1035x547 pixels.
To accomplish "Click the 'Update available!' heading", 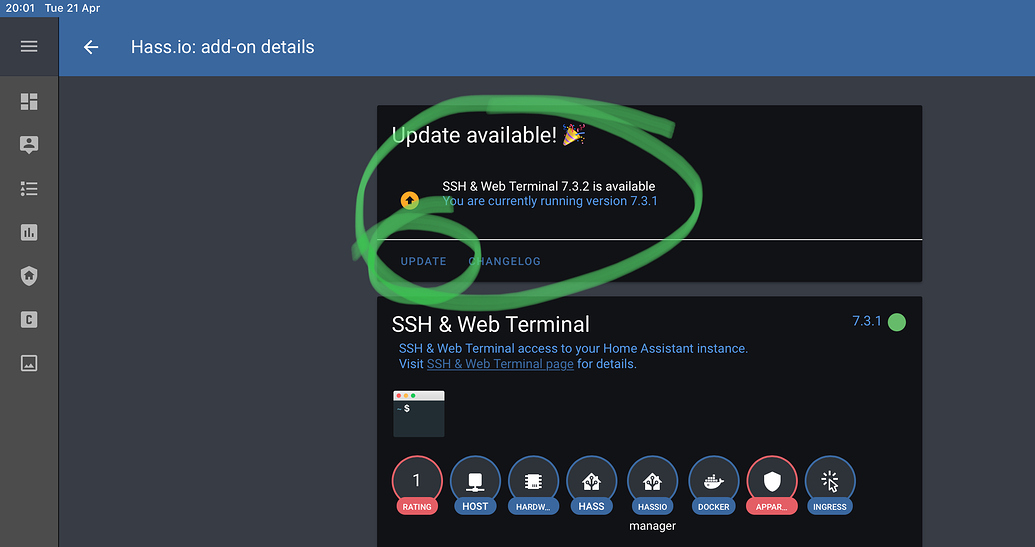I will pyautogui.click(x=488, y=135).
